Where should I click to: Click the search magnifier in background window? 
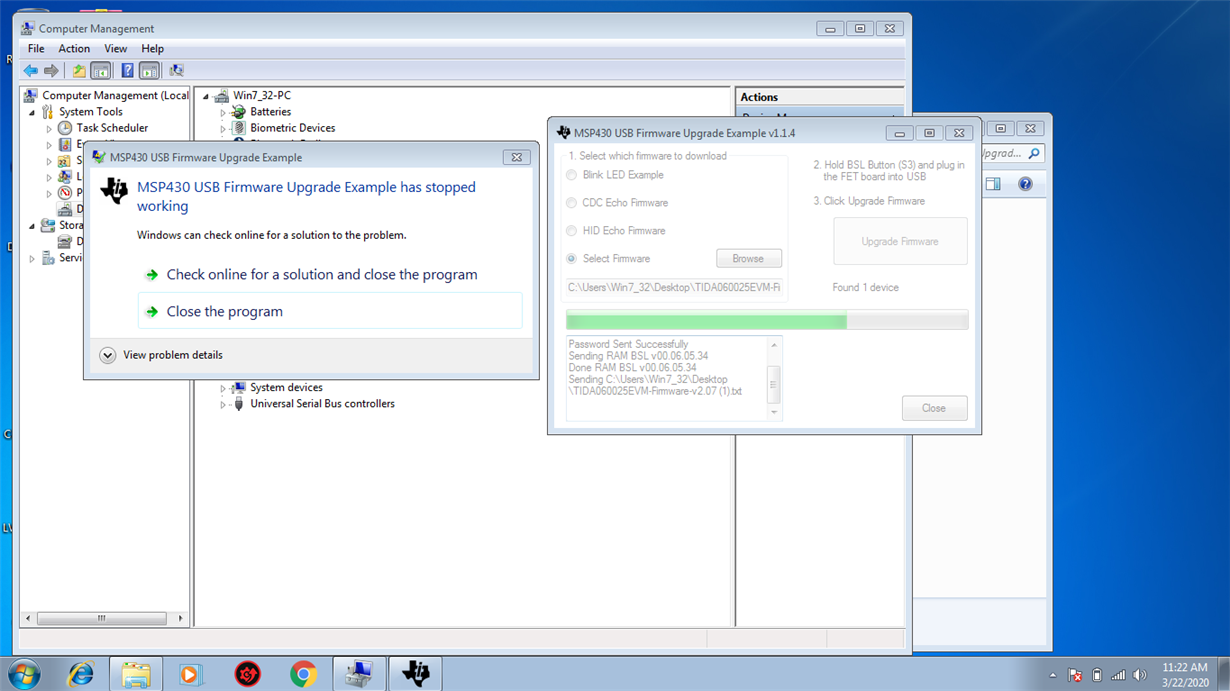point(1034,153)
